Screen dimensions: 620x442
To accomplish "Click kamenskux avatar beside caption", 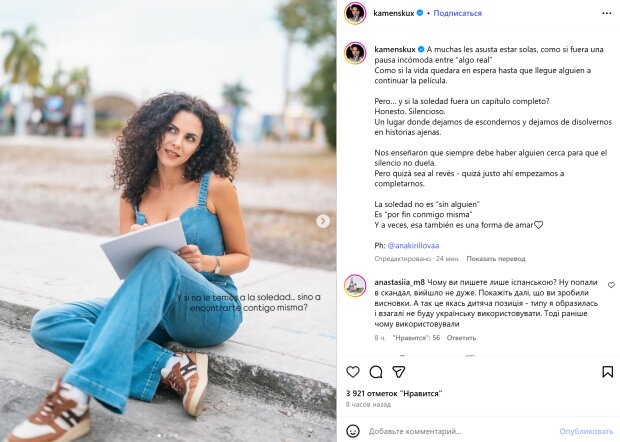I will pyautogui.click(x=355, y=53).
